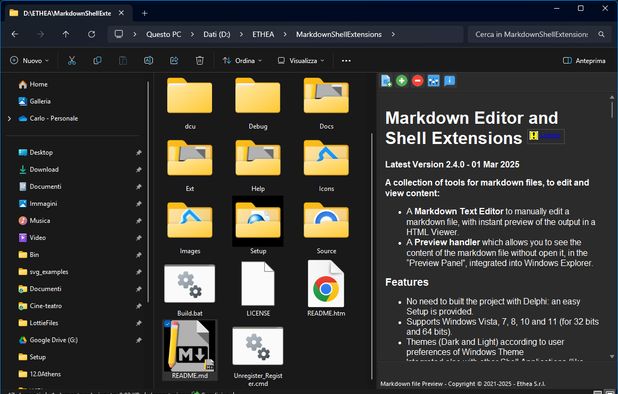The image size is (618, 394).
Task: Open preview settings blue grid icon
Action: tap(433, 81)
